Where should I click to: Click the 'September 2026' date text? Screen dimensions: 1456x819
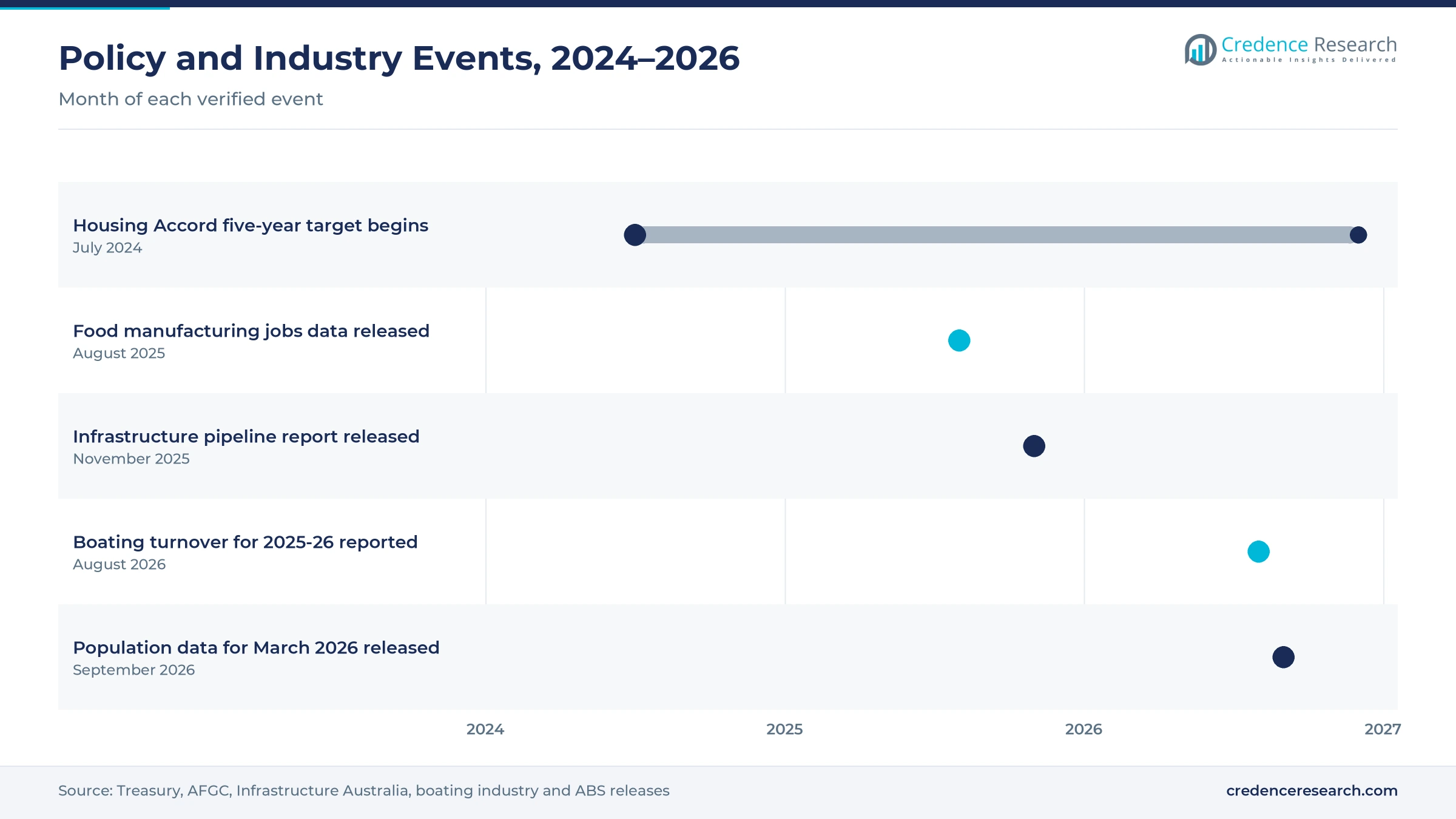click(x=133, y=670)
